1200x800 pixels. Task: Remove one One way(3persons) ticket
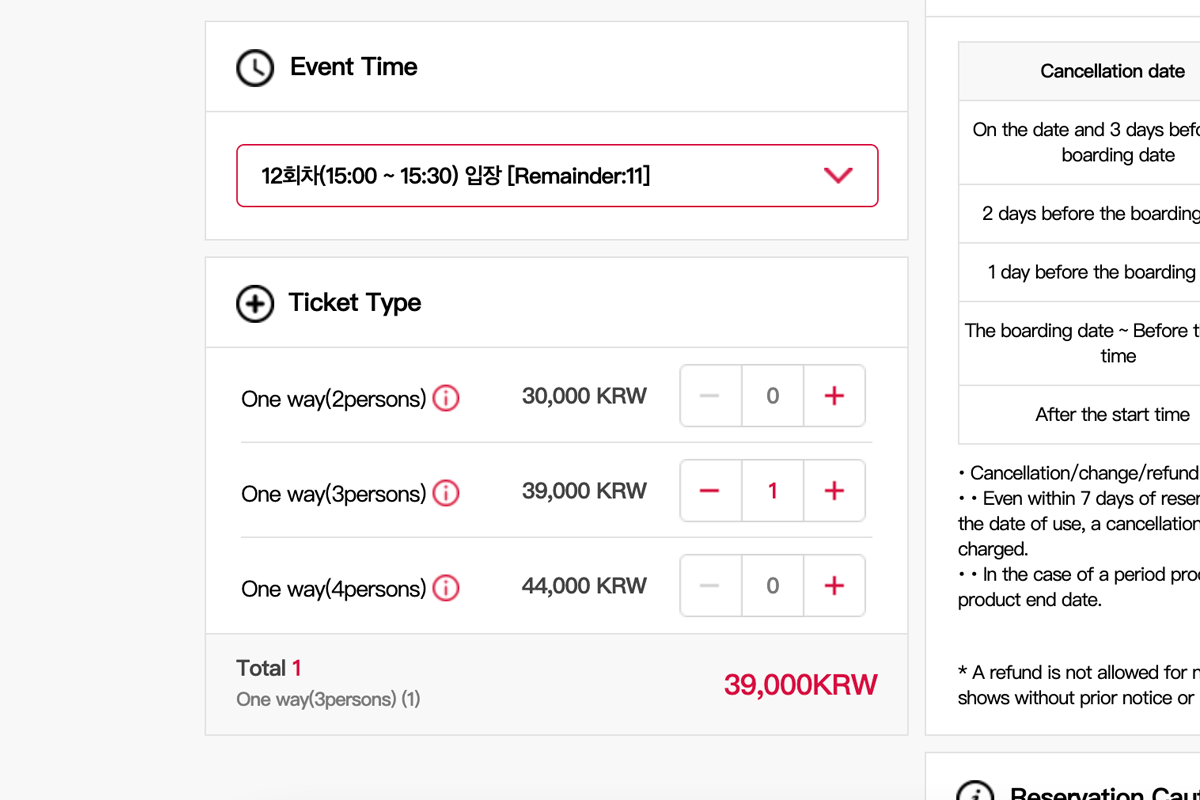(710, 491)
